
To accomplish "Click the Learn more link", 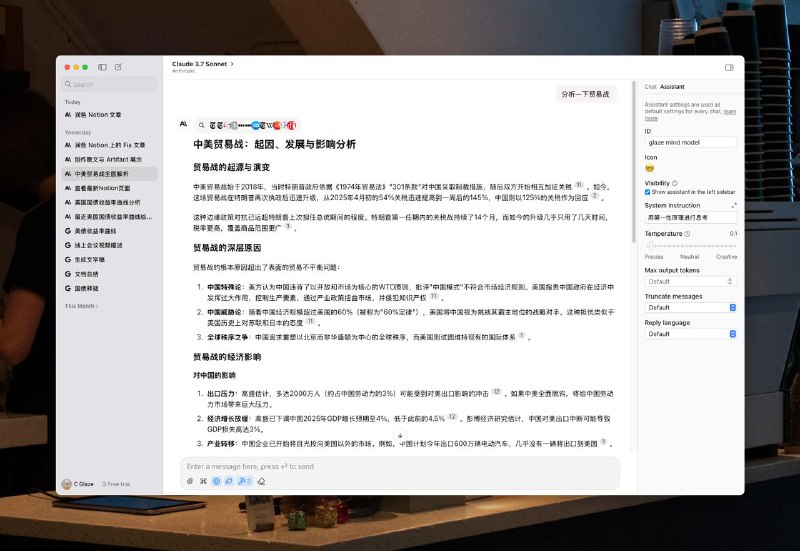I will point(730,112).
